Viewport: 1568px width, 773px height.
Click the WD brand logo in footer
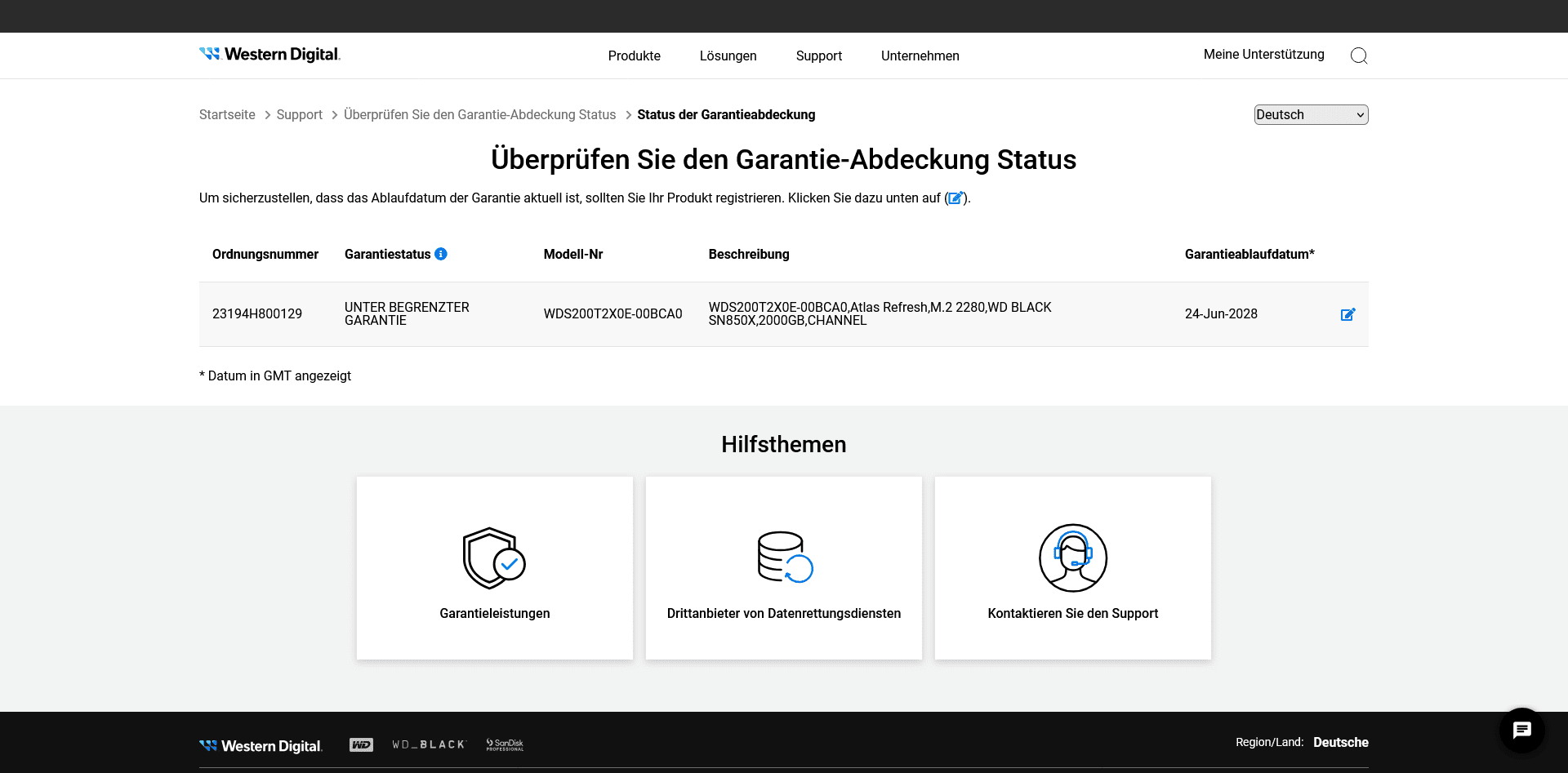(x=361, y=744)
